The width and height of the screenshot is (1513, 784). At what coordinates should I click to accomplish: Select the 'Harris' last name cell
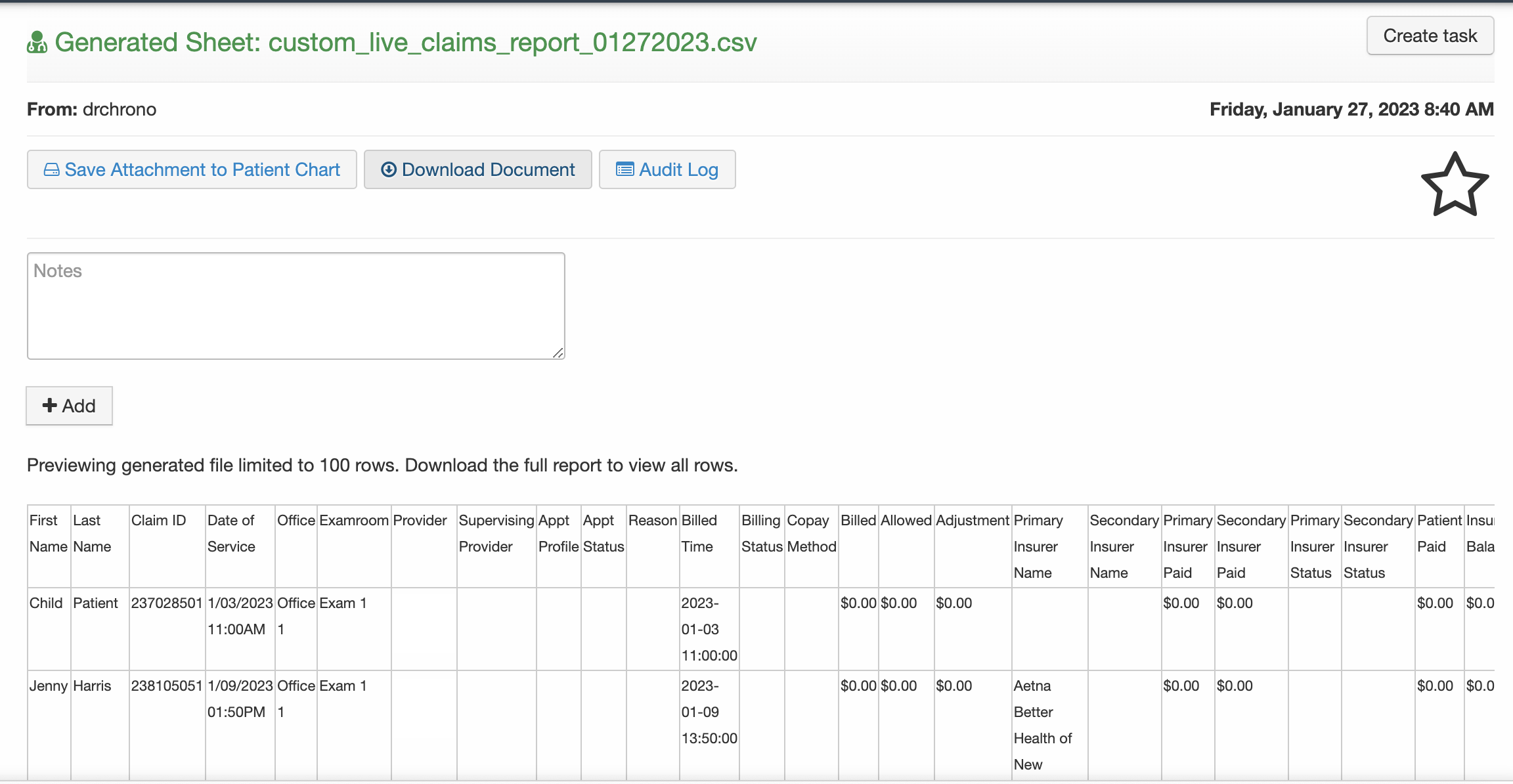pos(100,726)
